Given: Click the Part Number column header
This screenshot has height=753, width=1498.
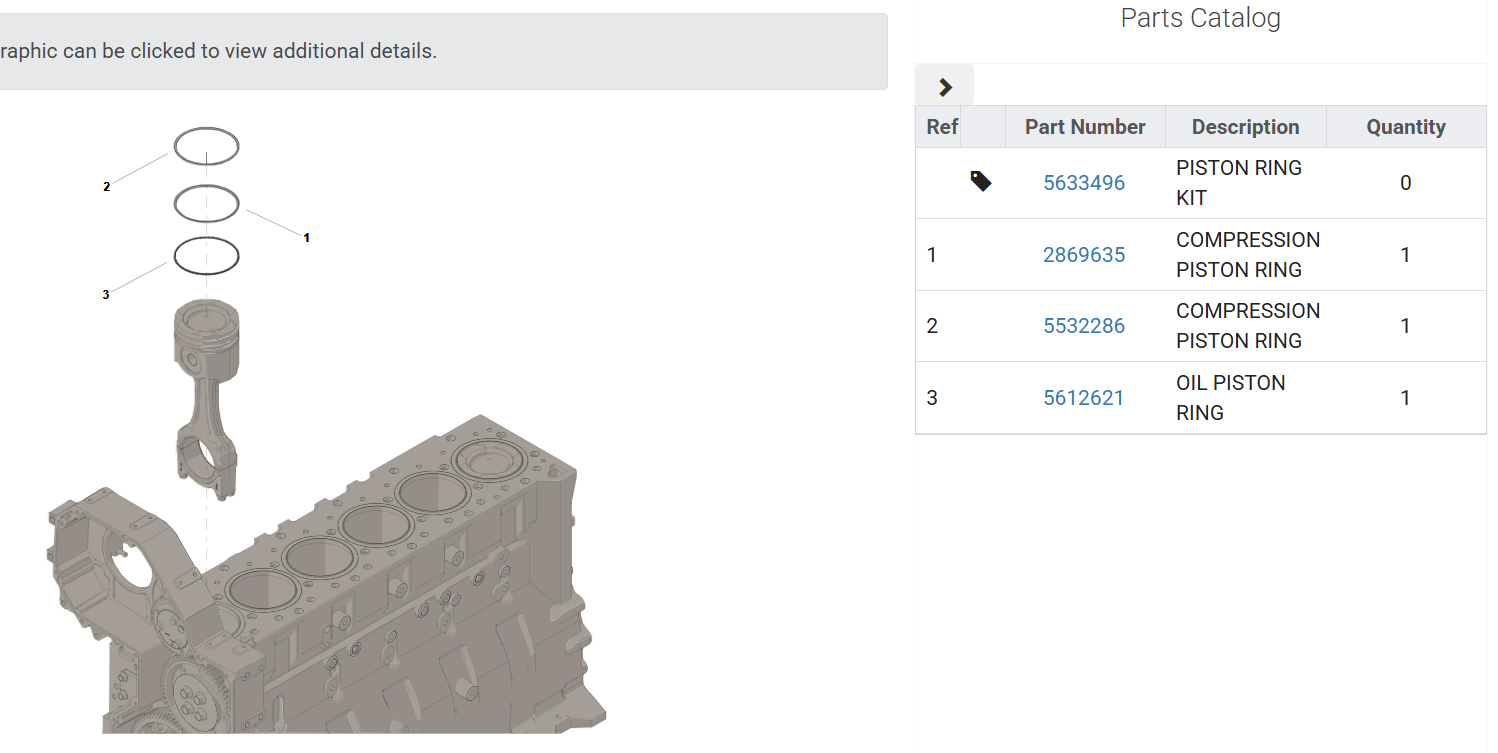Looking at the screenshot, I should coord(1085,127).
